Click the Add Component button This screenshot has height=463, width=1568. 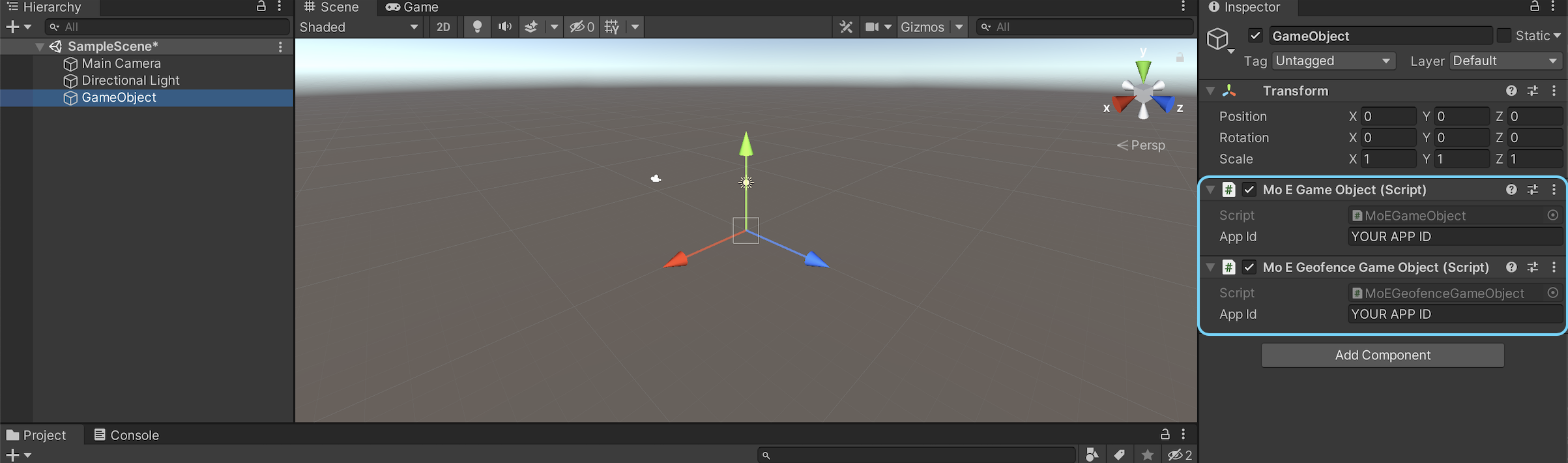[x=1382, y=355]
